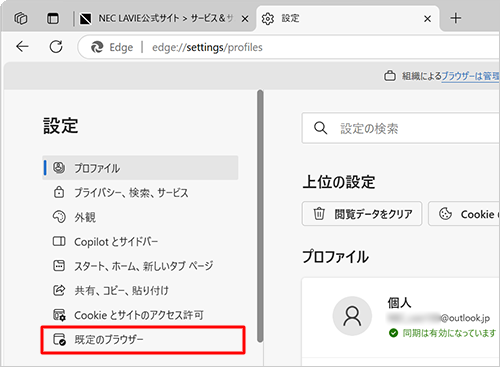The height and width of the screenshot is (367, 500).
Task: Click the profile icon beside プロファイル
Action: click(59, 167)
